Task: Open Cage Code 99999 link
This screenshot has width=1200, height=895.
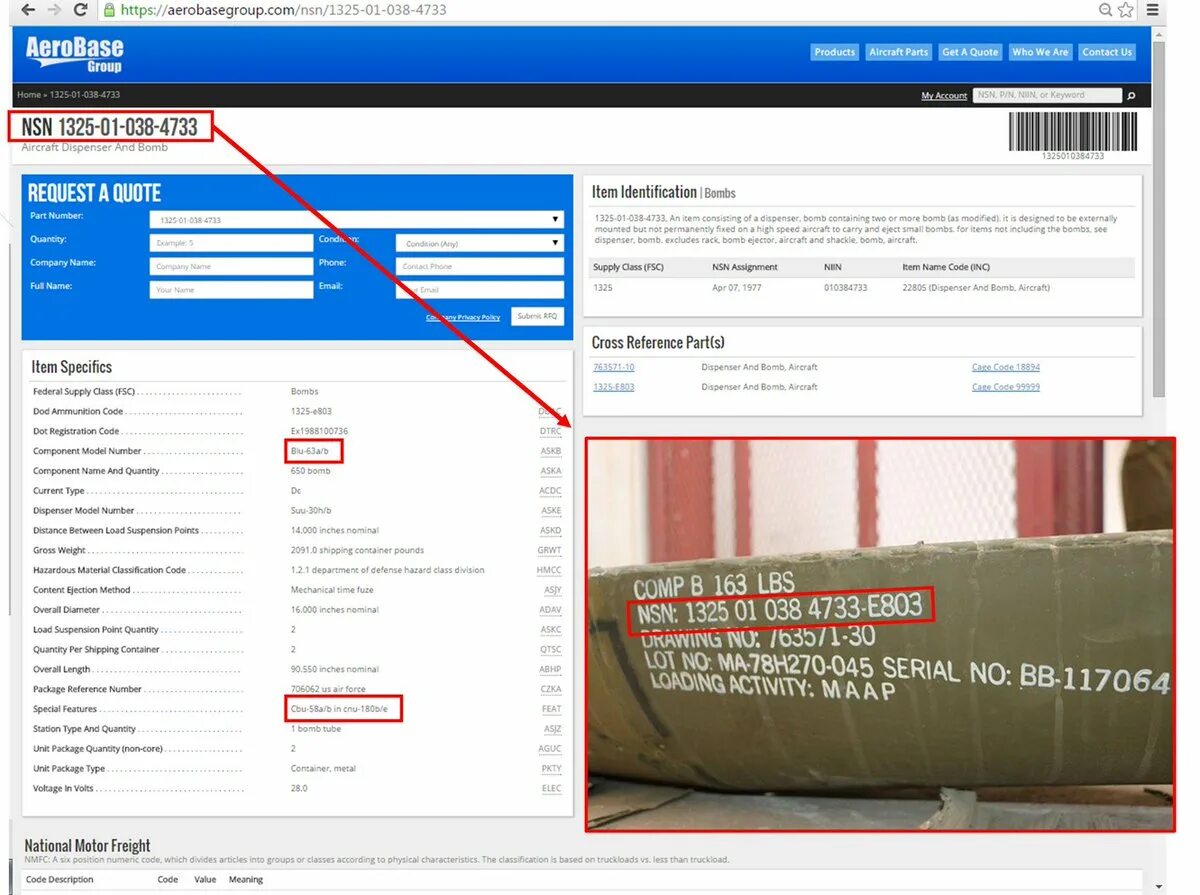Action: (1006, 387)
